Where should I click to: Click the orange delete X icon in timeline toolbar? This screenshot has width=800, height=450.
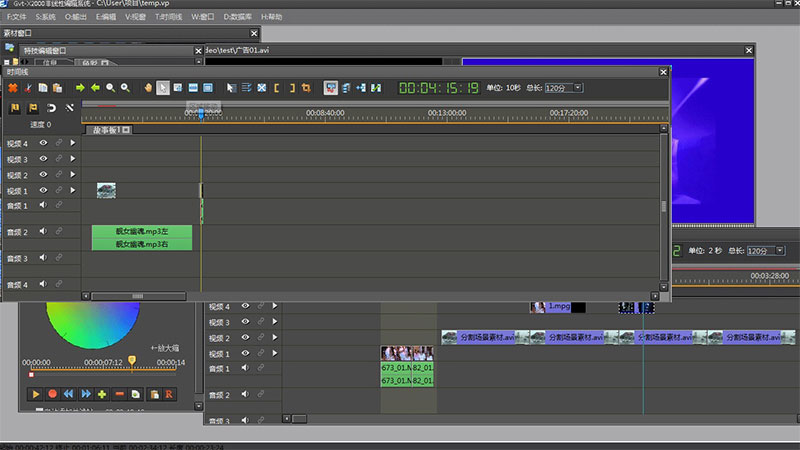pos(13,88)
